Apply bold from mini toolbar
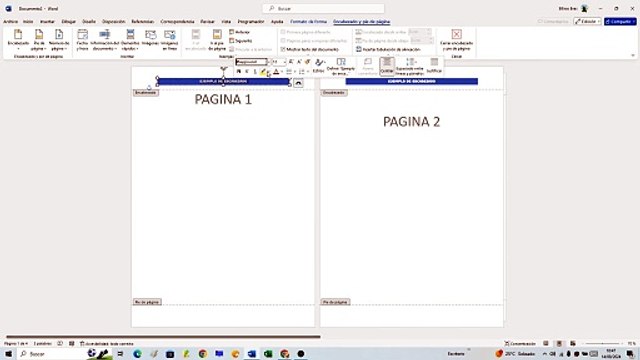640x360 pixels. 239,72
